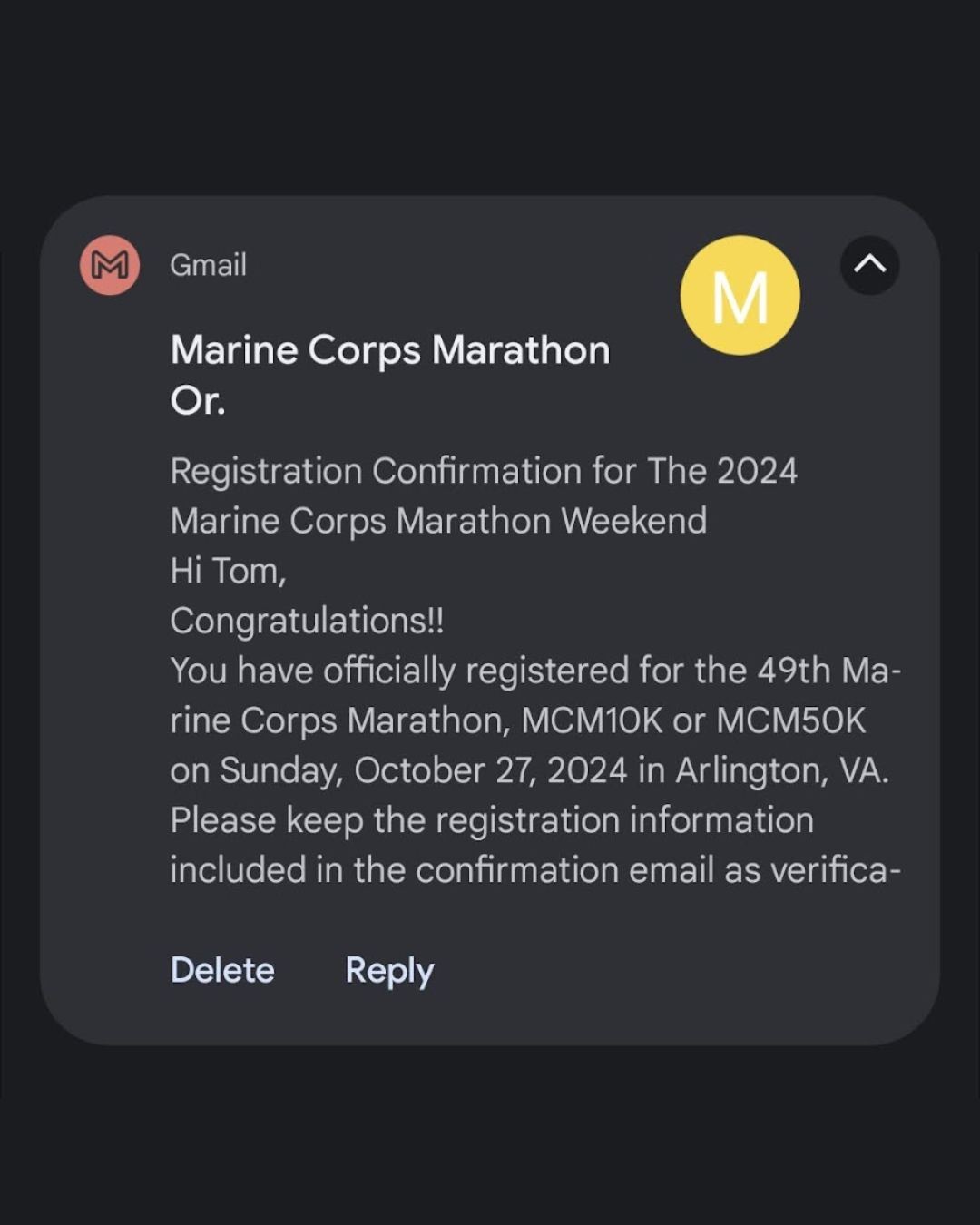980x1225 pixels.
Task: Tap the "Or." second line of the sender name
Action: [x=198, y=400]
